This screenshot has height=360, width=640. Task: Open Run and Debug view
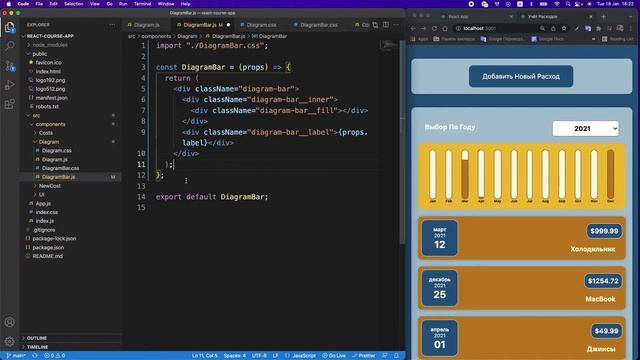[10, 85]
